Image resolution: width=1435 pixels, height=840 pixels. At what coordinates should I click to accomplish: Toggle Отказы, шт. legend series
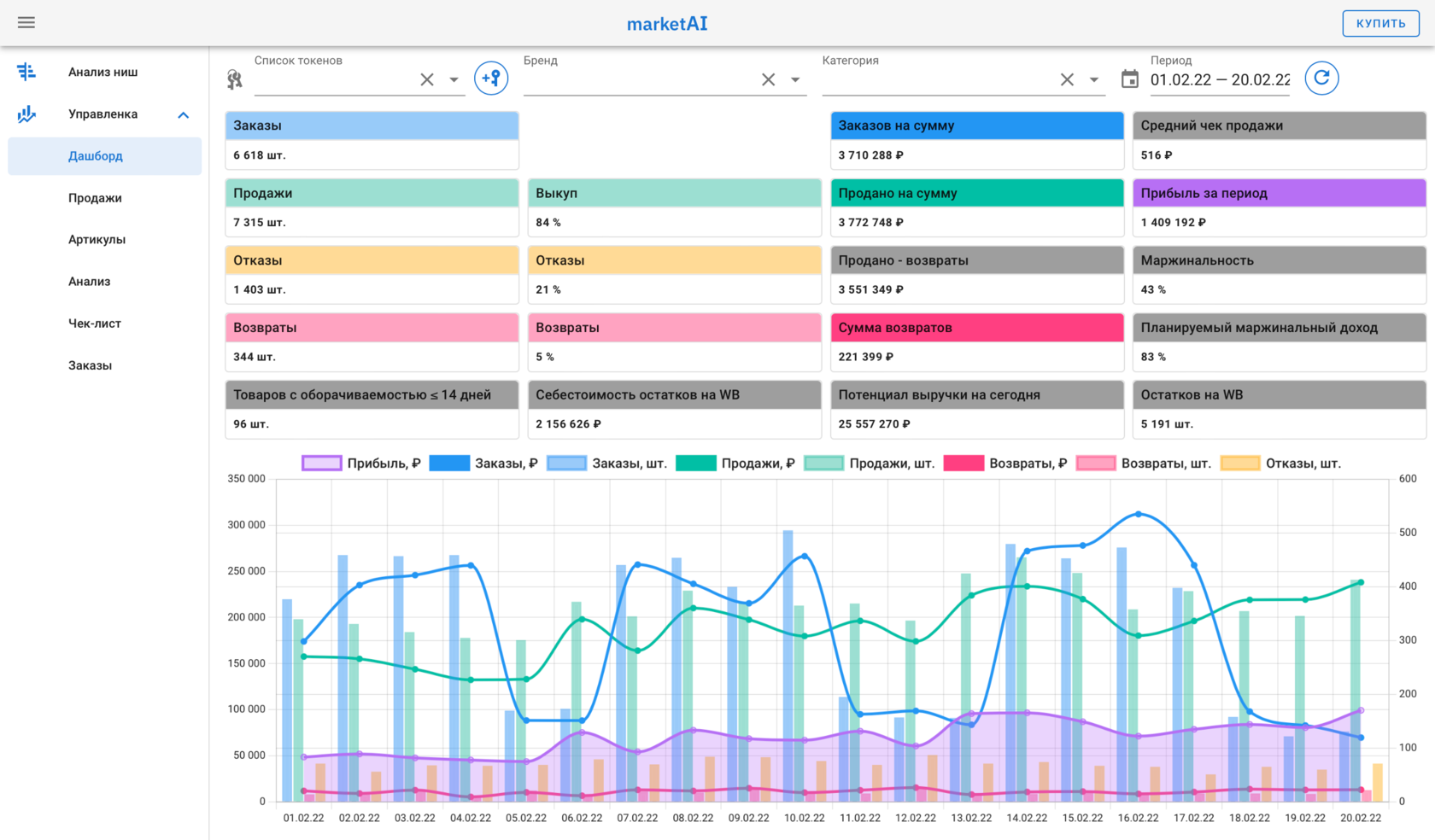1280,464
